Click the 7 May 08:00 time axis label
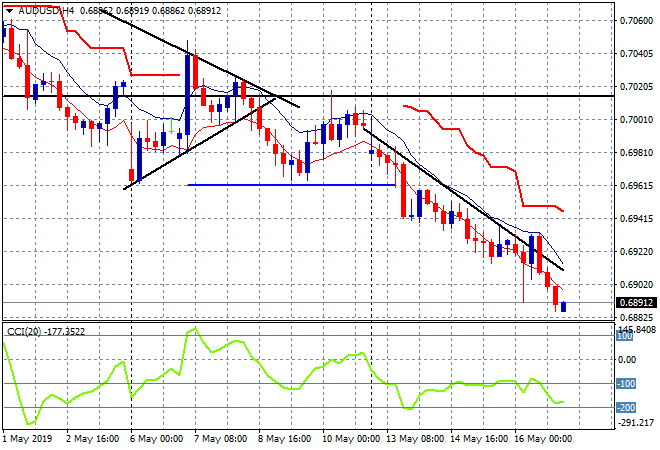This screenshot has height=450, width=660. 221,439
